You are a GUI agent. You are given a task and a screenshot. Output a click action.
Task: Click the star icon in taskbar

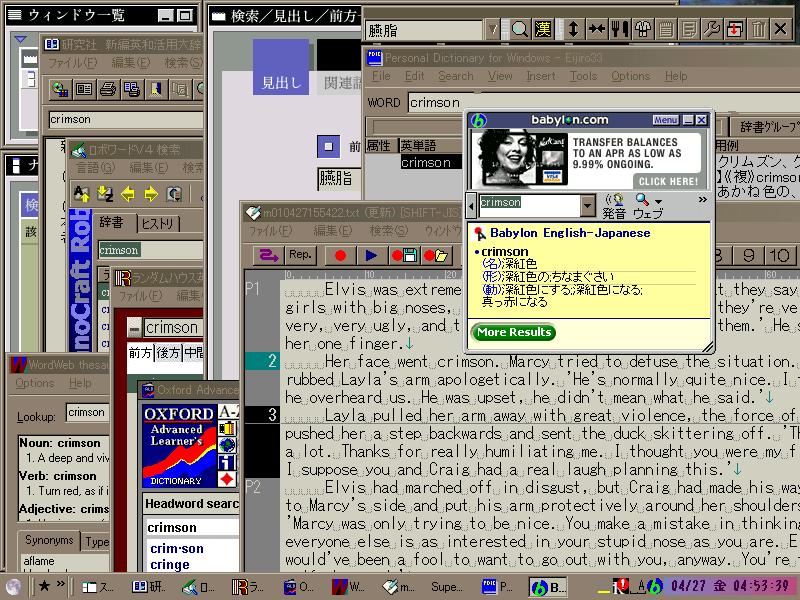44,585
